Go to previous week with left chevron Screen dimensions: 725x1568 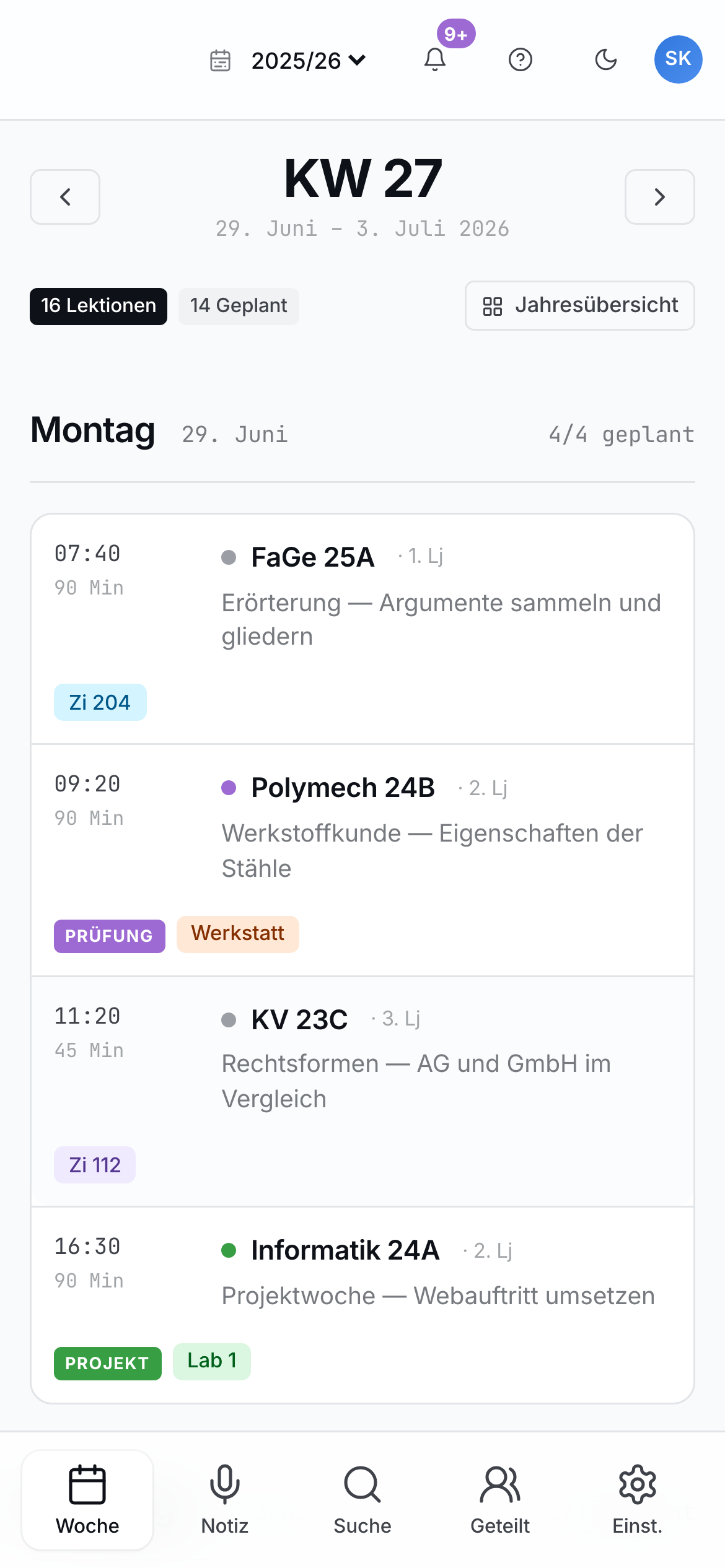pyautogui.click(x=65, y=197)
